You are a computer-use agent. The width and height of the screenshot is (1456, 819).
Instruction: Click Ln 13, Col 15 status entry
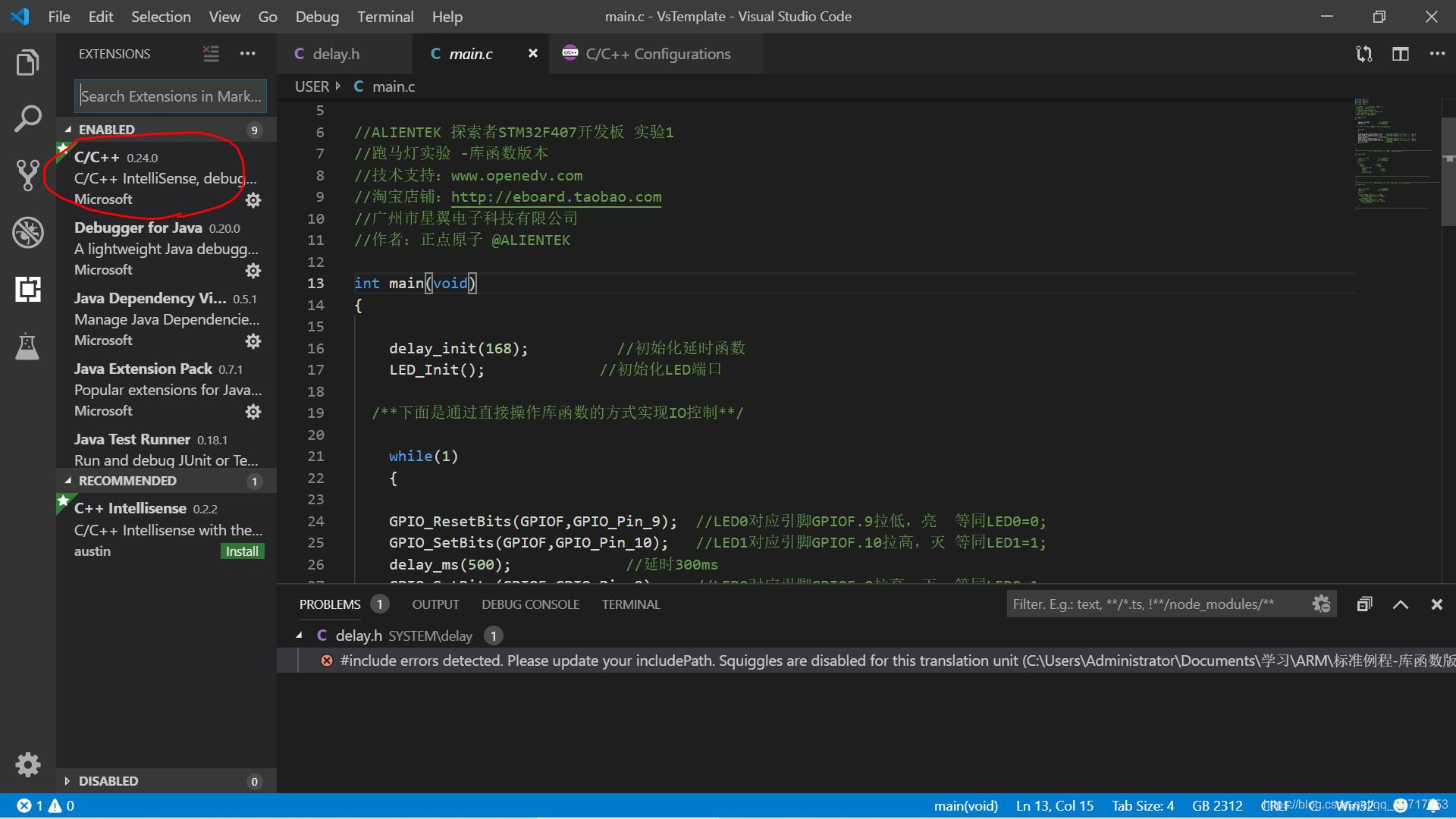1054,805
